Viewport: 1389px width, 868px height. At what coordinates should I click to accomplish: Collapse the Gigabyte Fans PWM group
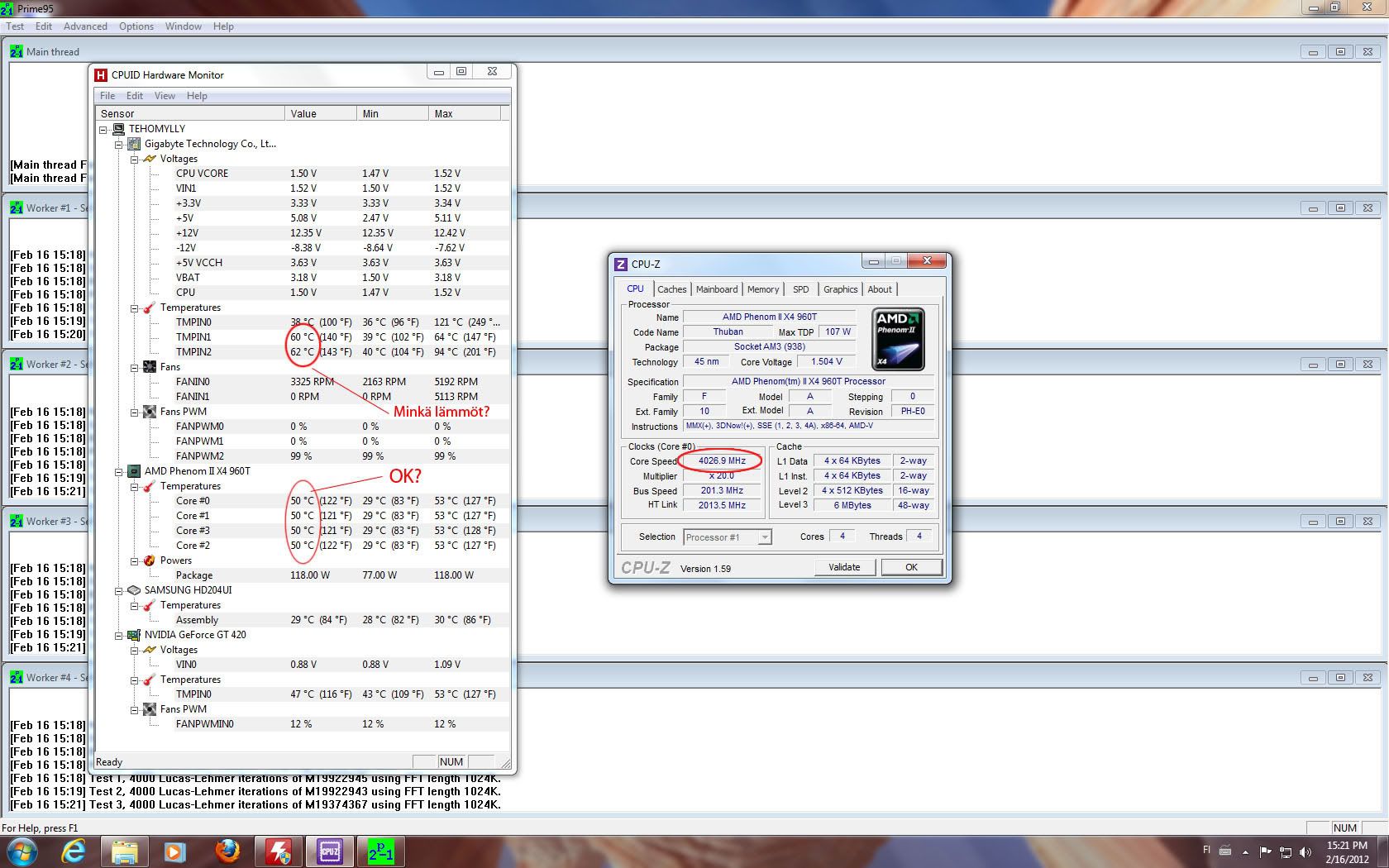pyautogui.click(x=134, y=412)
